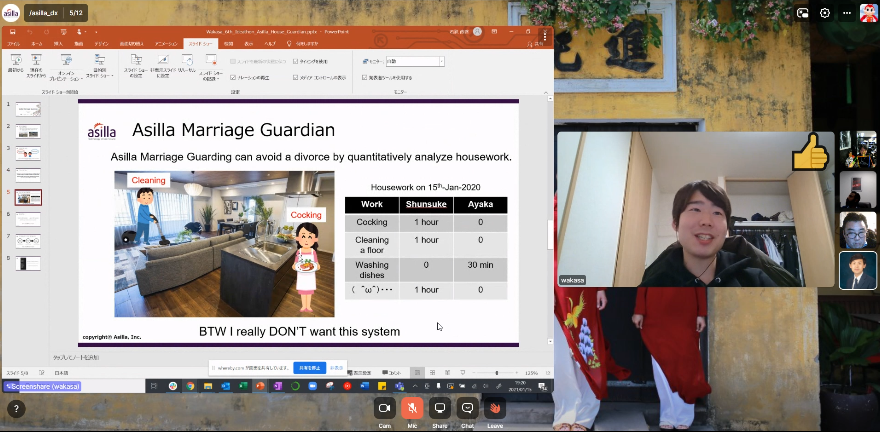Toggle the Use Presenter View checkbox
This screenshot has width=880, height=432.
click(364, 77)
